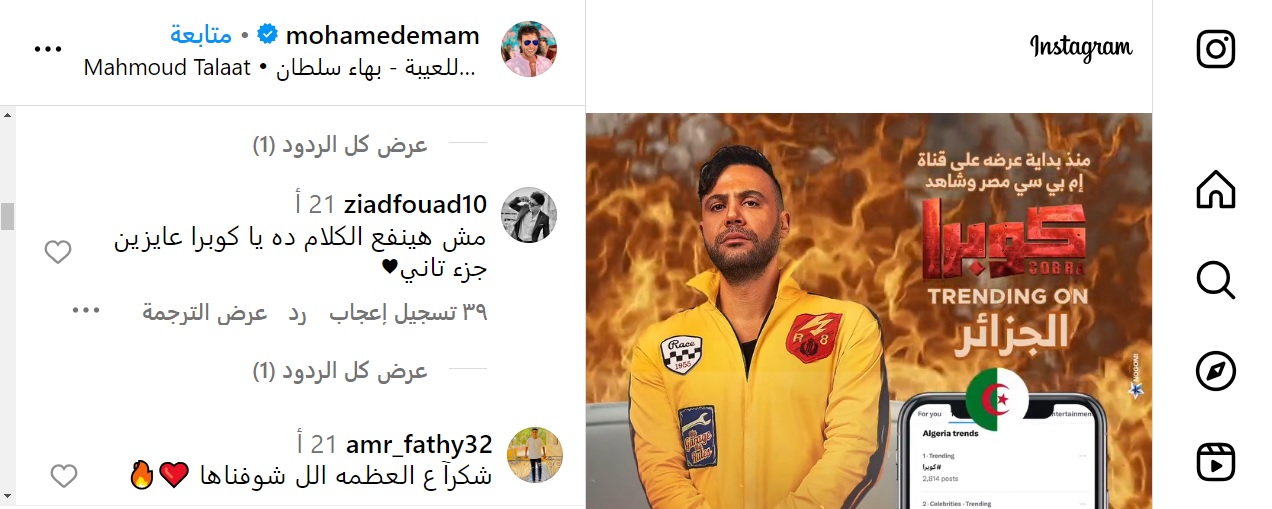Viewport: 1272px width, 509px height.
Task: Open more options under ziadfouad10 comment
Action: [86, 310]
